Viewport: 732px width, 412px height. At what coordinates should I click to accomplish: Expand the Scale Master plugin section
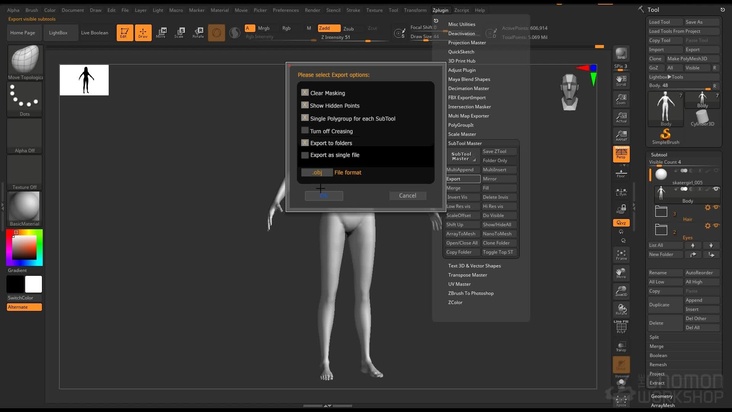click(462, 134)
